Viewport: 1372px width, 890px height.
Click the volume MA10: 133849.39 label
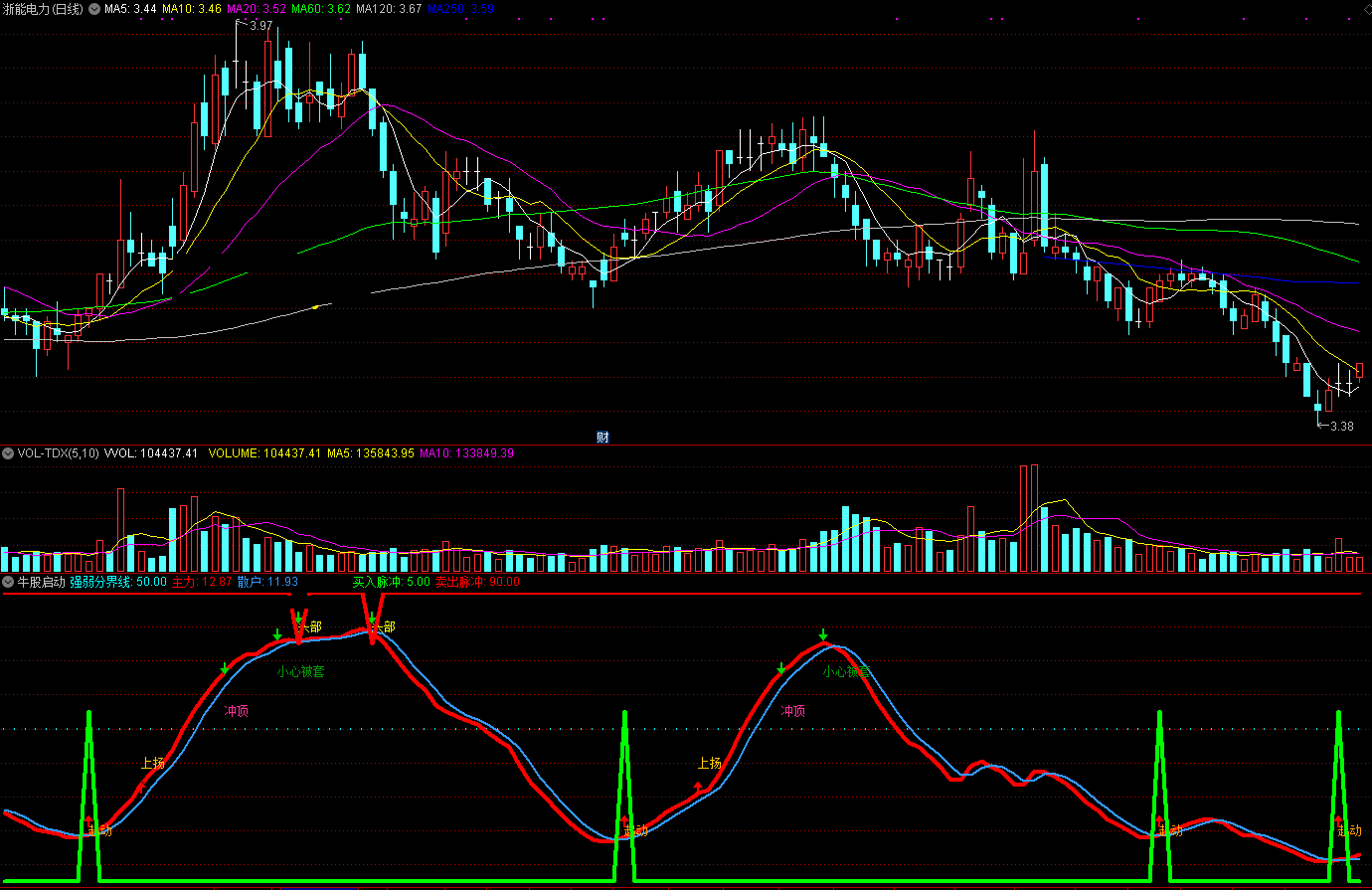[466, 453]
